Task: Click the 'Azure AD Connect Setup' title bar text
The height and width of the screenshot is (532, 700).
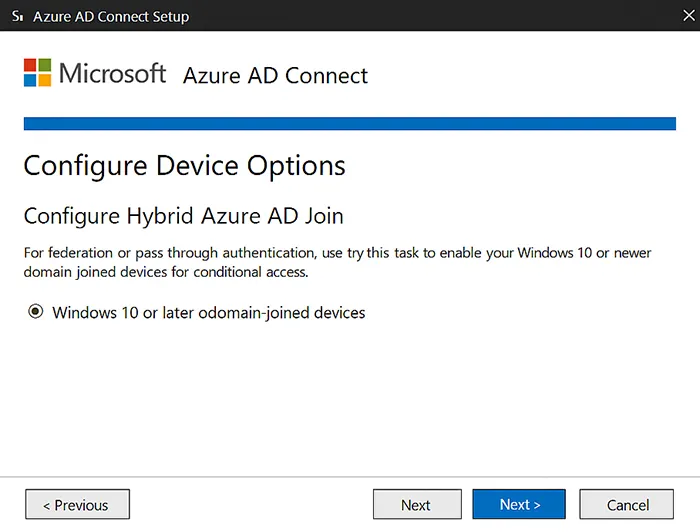Action: click(110, 16)
